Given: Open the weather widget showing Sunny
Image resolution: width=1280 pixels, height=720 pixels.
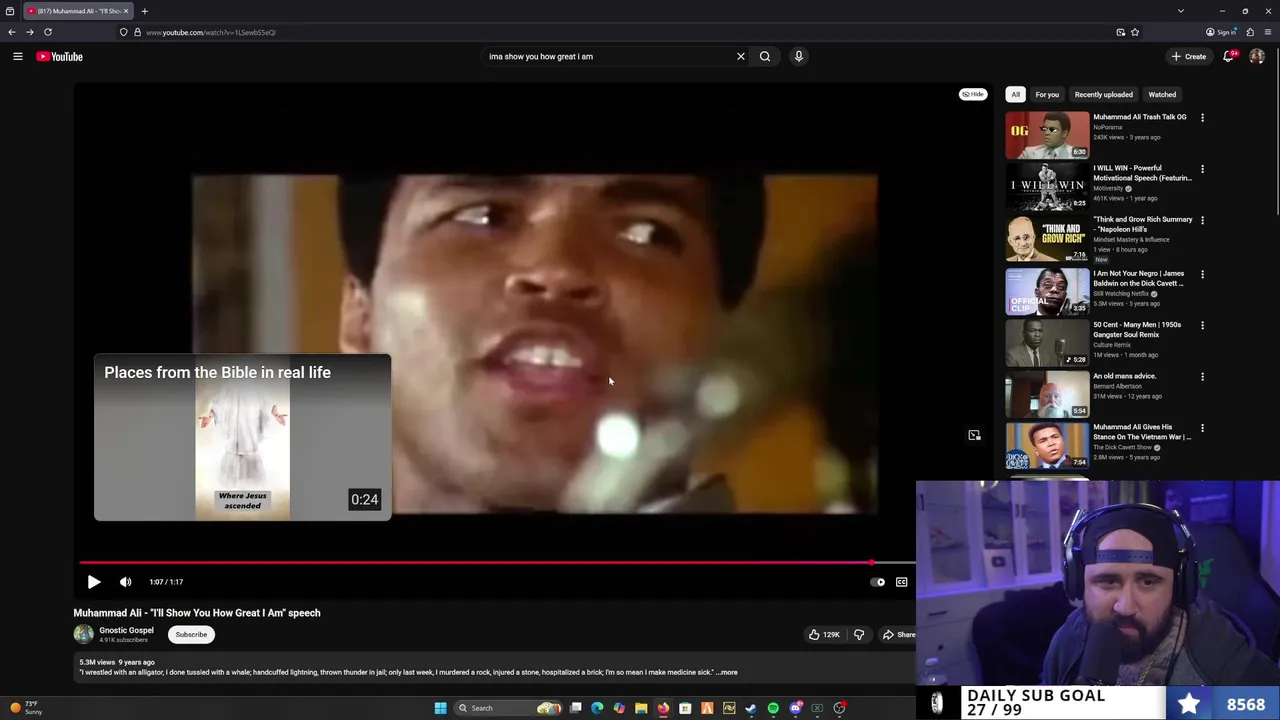Looking at the screenshot, I should point(26,708).
